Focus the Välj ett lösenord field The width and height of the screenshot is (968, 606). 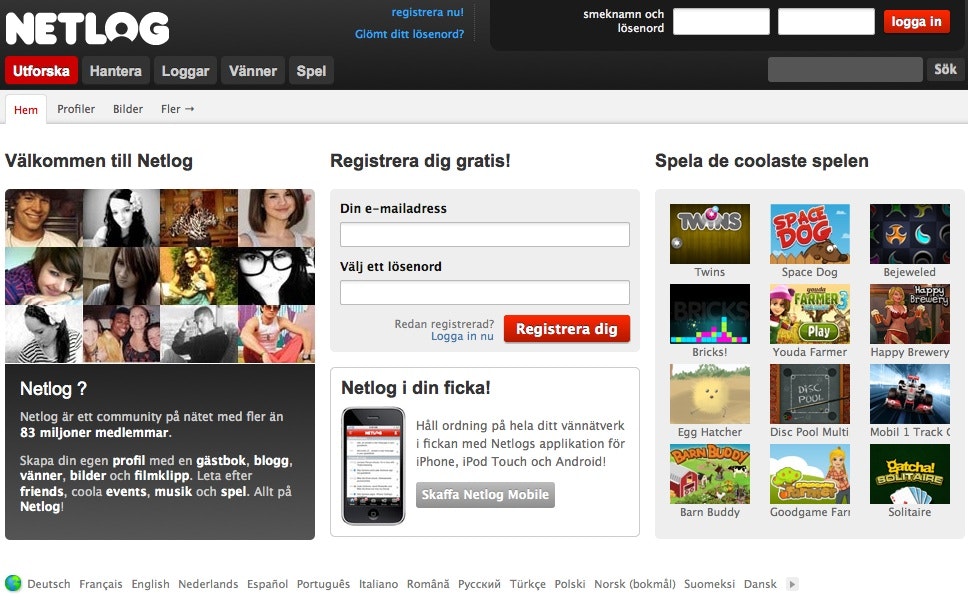pos(485,293)
